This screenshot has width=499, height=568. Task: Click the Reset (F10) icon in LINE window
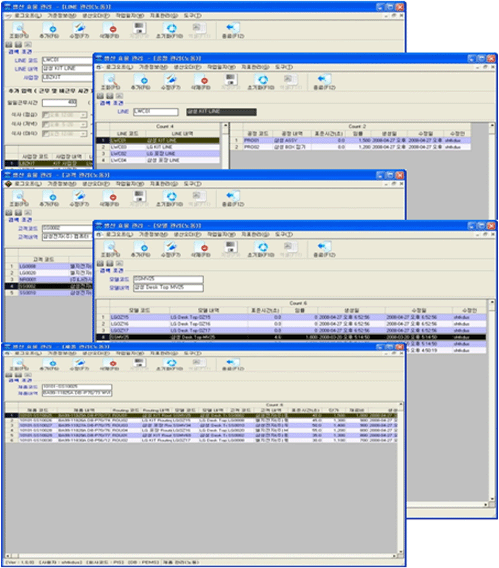169,30
